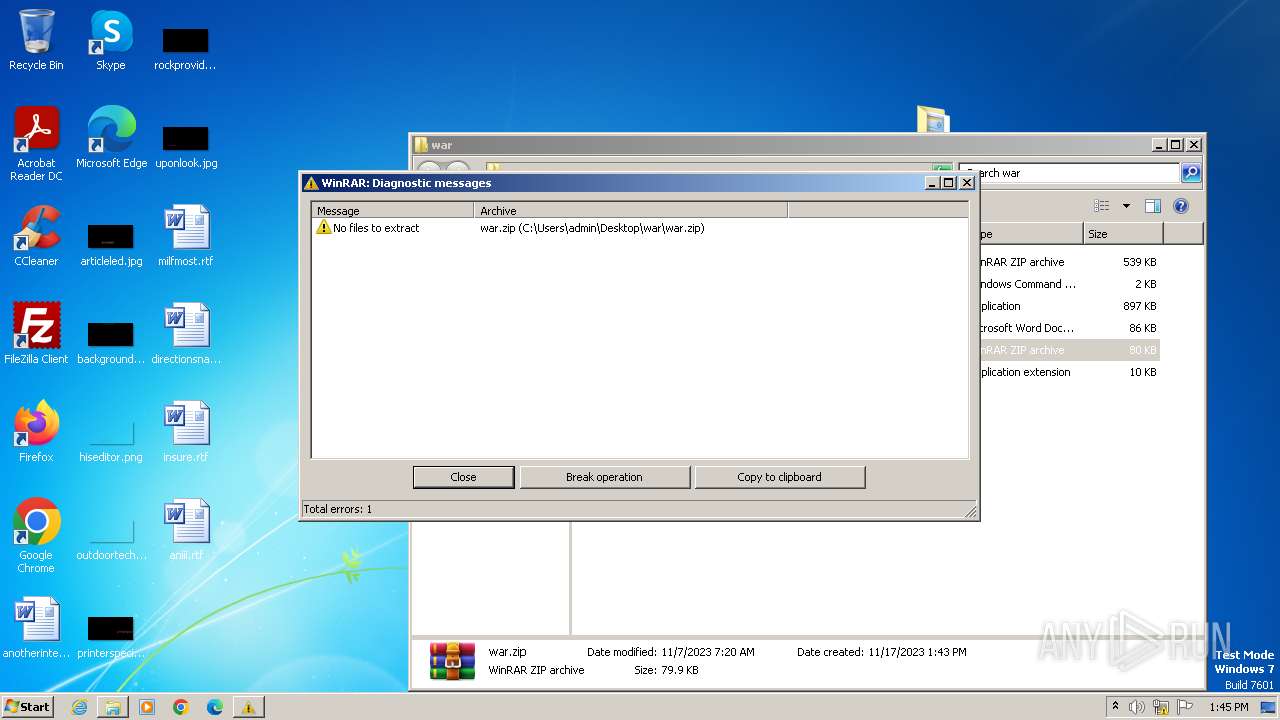
Task: Select hiseditor.png desktop file
Action: pyautogui.click(x=111, y=438)
